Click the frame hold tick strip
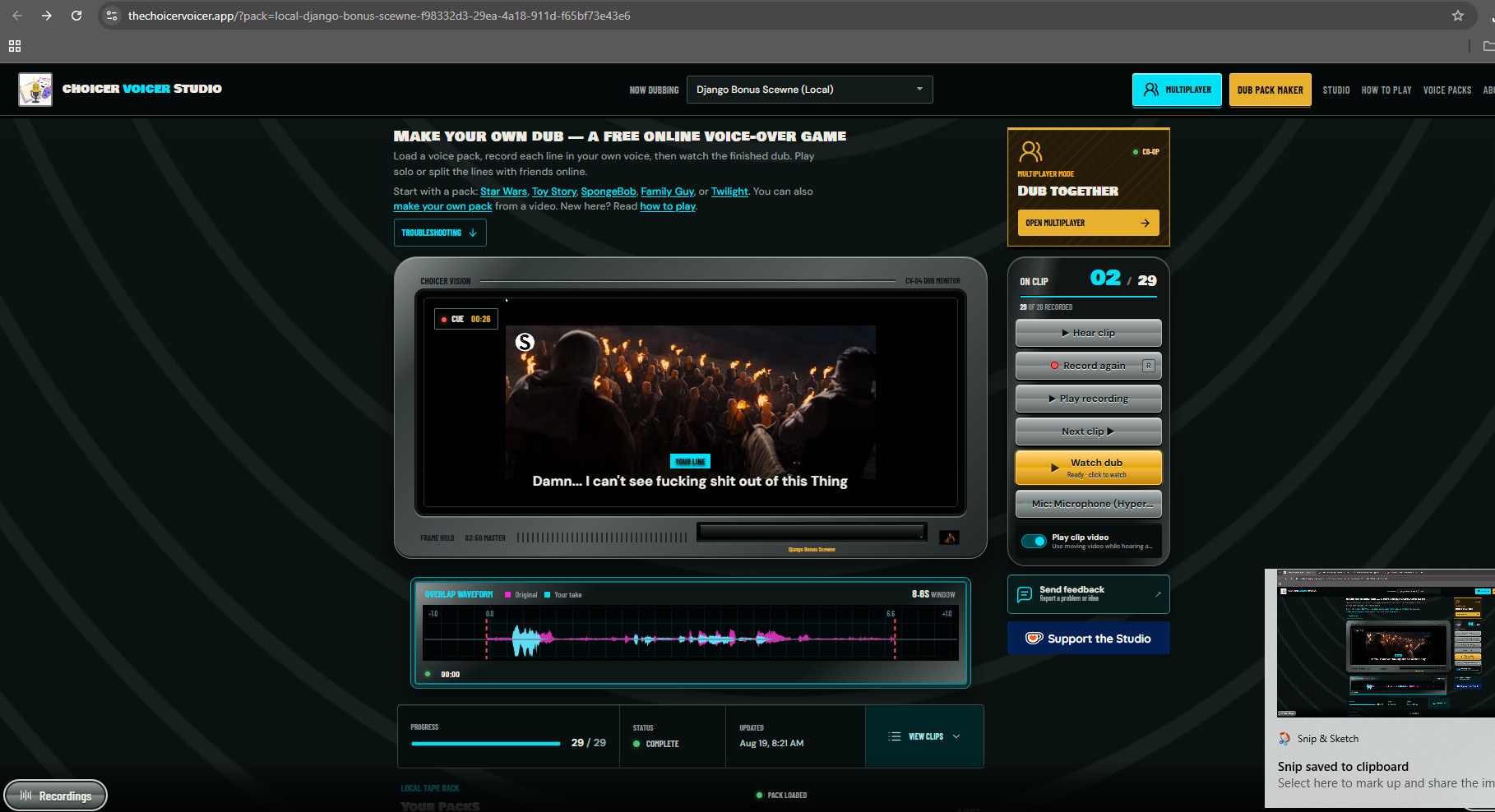1495x812 pixels. click(x=602, y=537)
